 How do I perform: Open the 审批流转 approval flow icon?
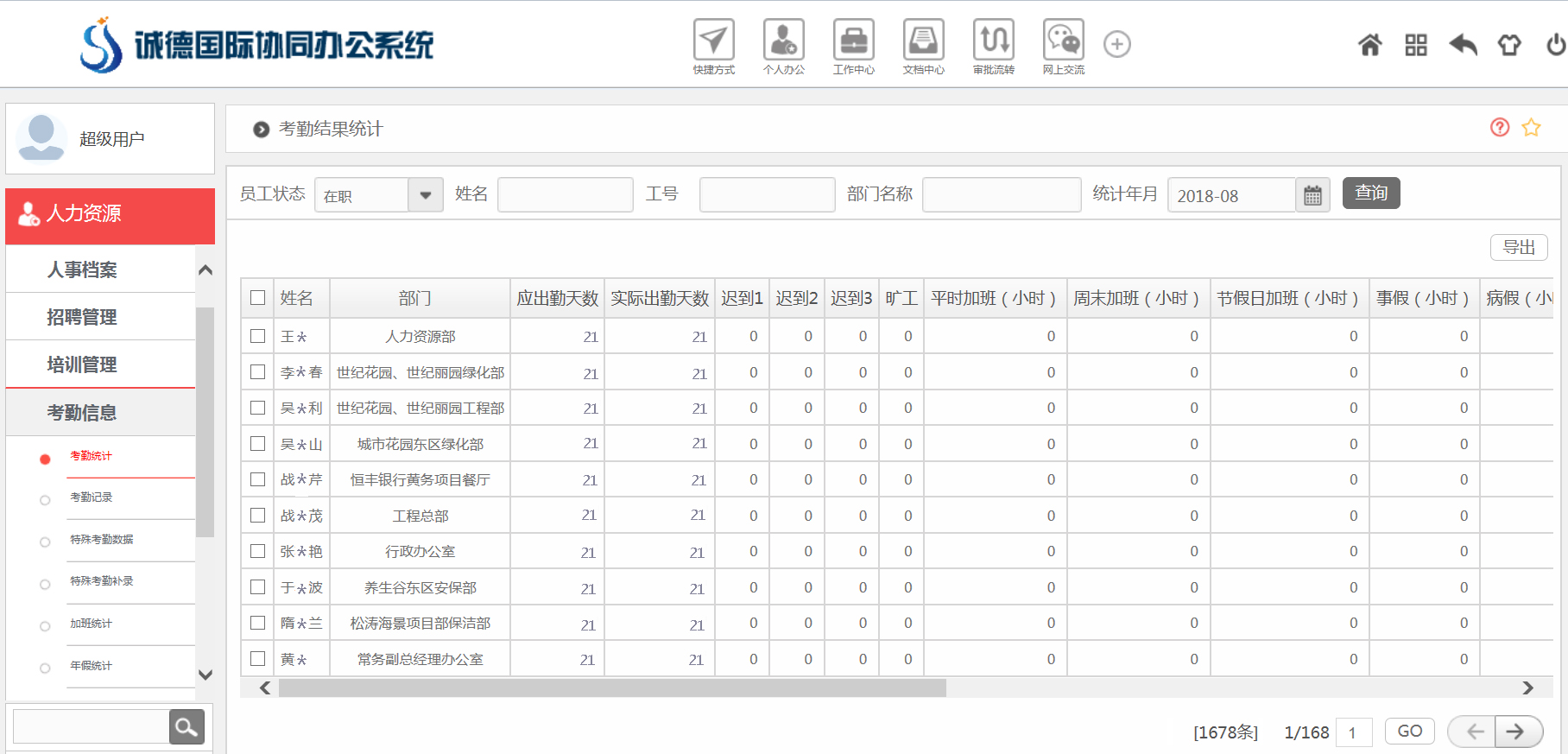993,41
